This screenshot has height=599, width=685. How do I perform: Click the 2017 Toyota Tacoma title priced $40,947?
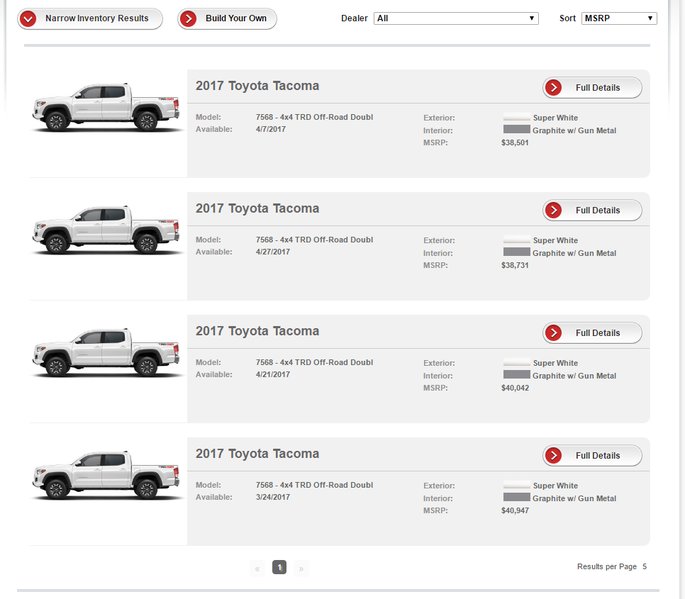tap(257, 454)
